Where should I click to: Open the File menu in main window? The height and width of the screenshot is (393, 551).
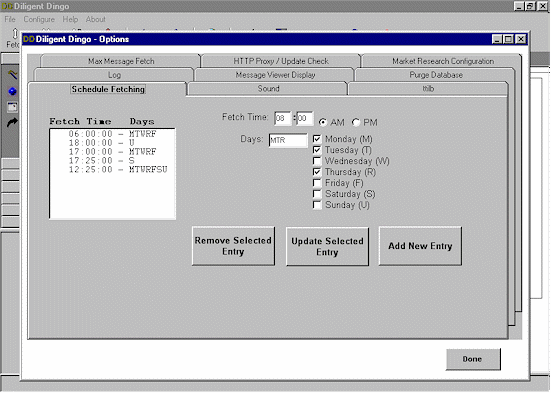pyautogui.click(x=10, y=19)
